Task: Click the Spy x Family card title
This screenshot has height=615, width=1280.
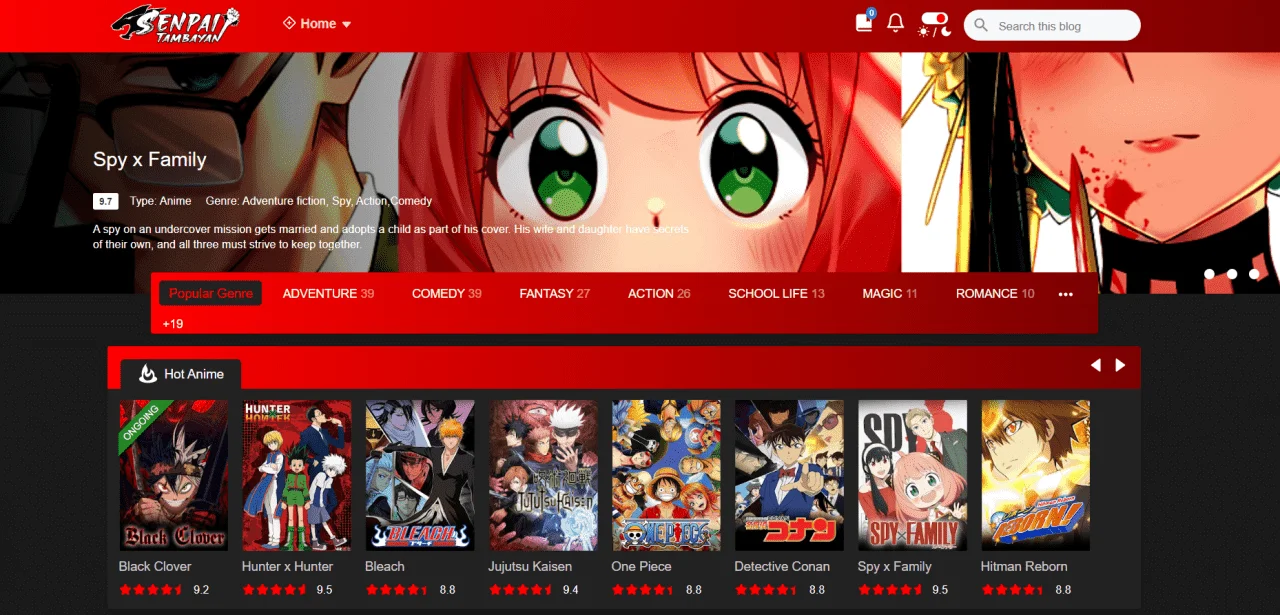Action: 895,566
